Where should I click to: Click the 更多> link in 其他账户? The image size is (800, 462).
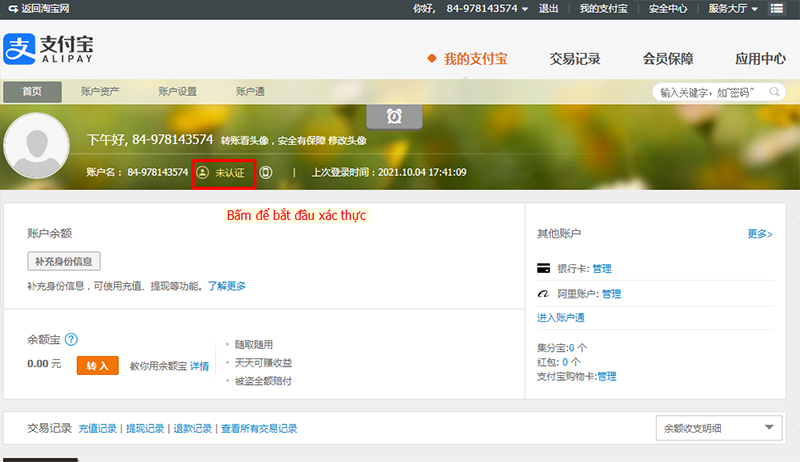[760, 234]
